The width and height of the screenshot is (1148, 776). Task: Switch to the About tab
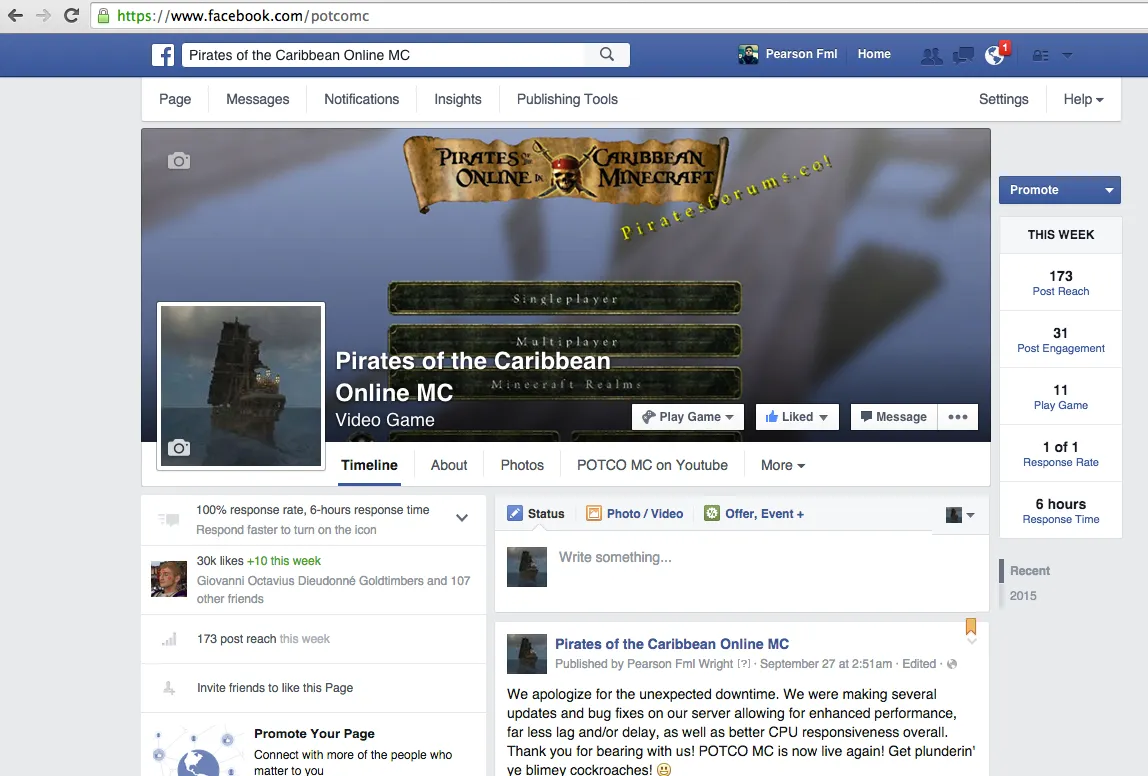pos(449,465)
